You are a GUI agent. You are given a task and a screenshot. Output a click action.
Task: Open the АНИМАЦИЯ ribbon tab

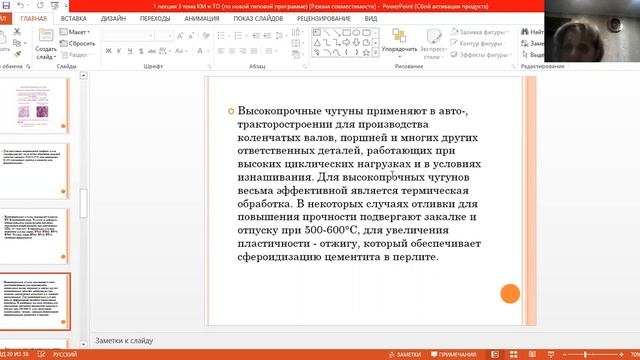pos(202,18)
